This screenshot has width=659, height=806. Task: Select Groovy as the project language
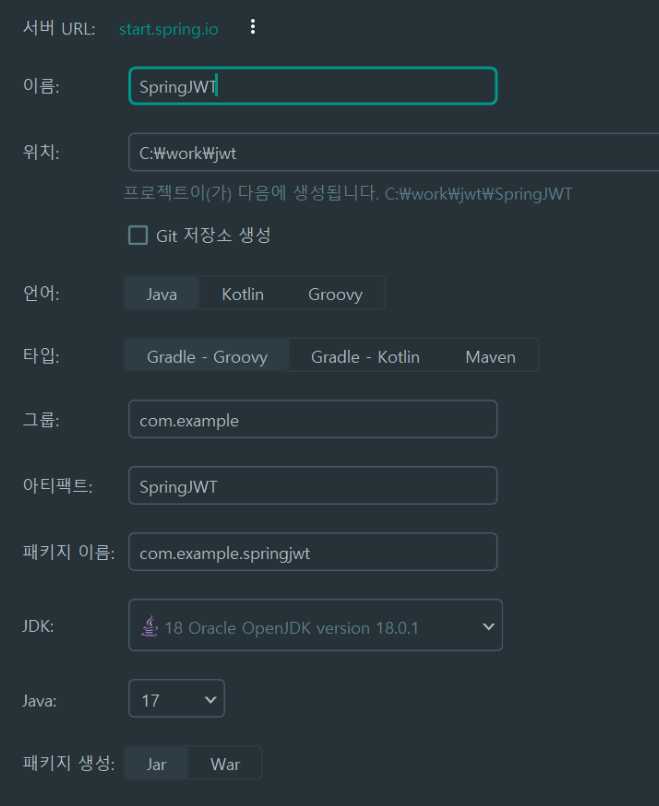point(334,293)
